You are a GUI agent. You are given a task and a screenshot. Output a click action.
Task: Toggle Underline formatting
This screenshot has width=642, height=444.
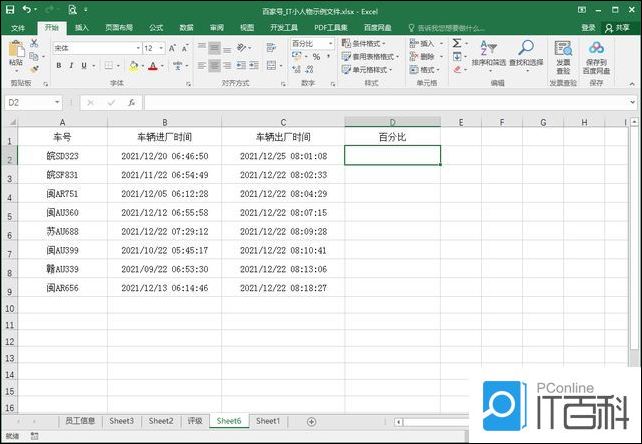(x=84, y=66)
